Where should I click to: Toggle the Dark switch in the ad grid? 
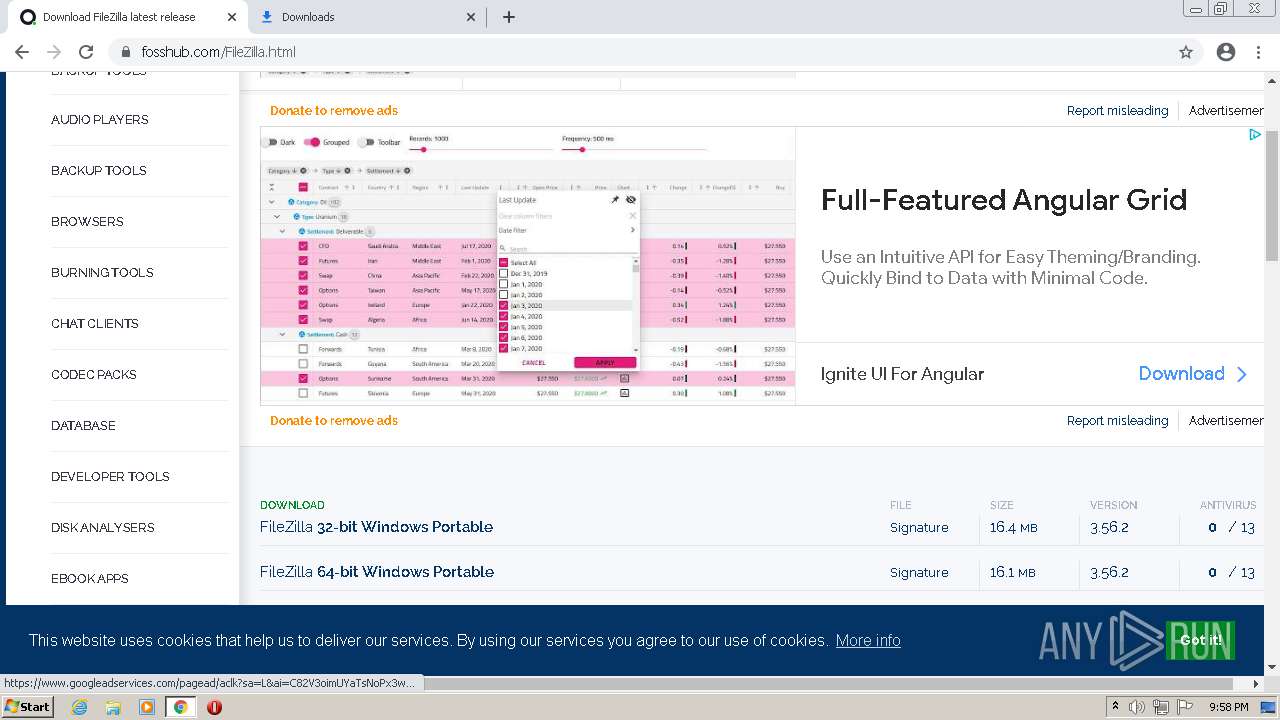(271, 142)
